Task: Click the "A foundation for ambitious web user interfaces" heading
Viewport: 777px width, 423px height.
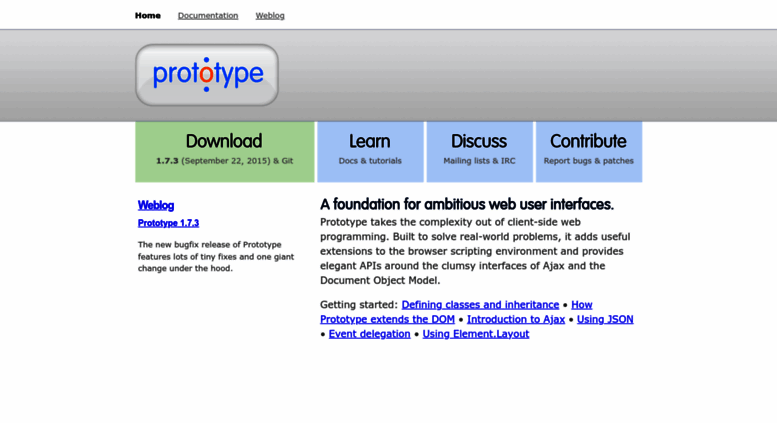Action: tap(467, 205)
